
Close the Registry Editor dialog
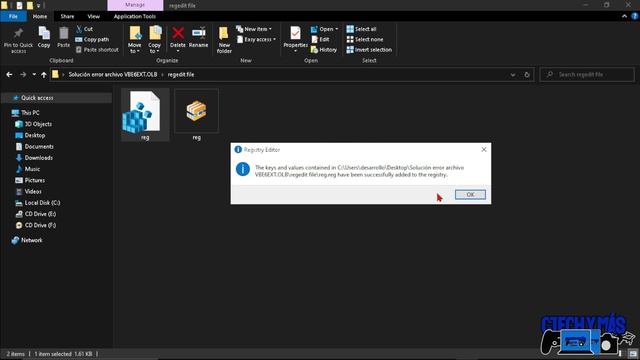(x=484, y=149)
